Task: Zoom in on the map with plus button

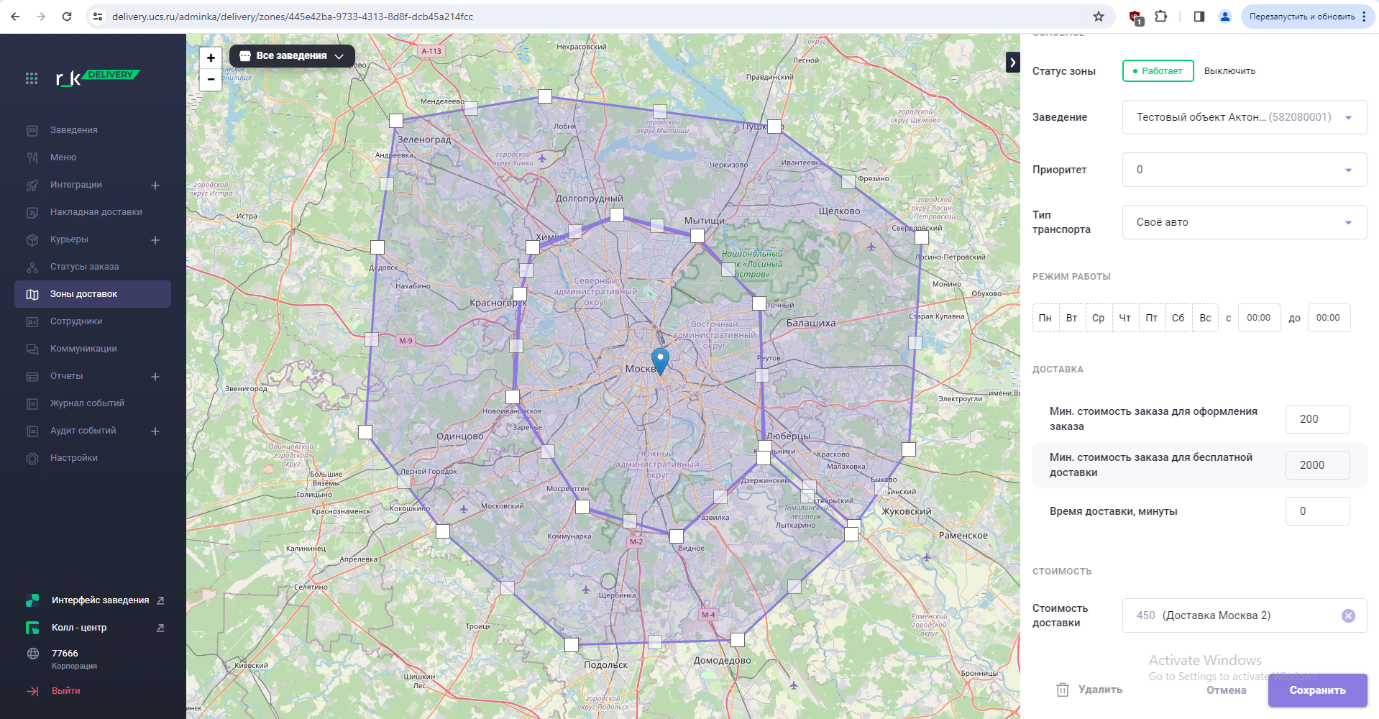Action: [x=211, y=58]
